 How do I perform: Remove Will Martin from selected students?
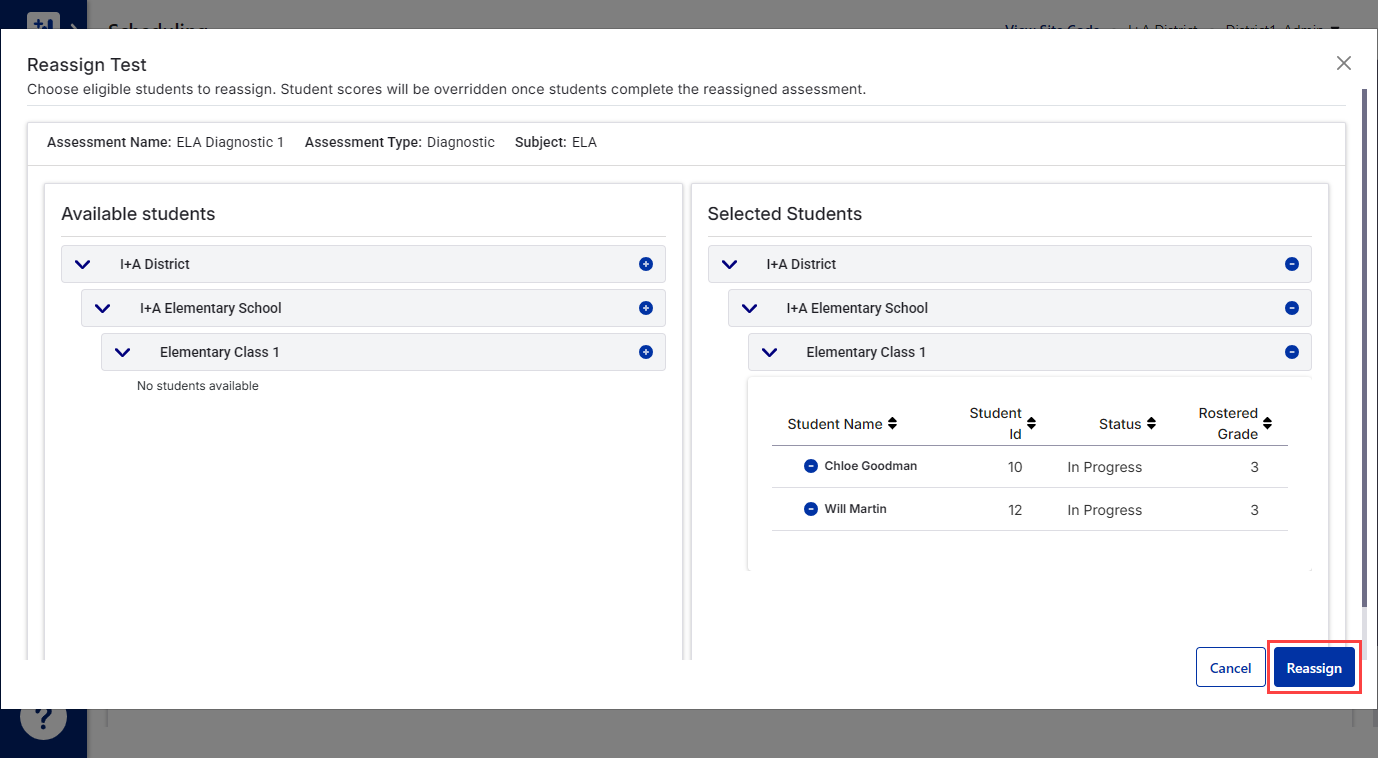pyautogui.click(x=811, y=509)
